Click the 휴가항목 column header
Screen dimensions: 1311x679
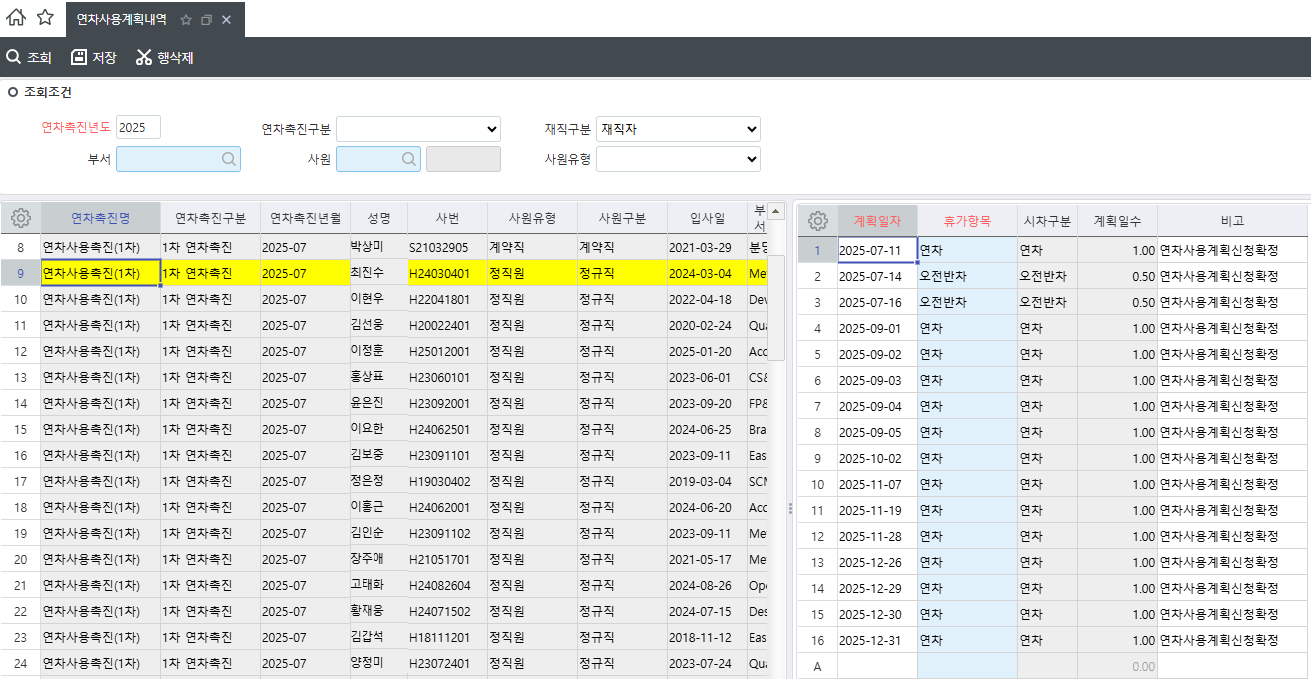point(967,220)
